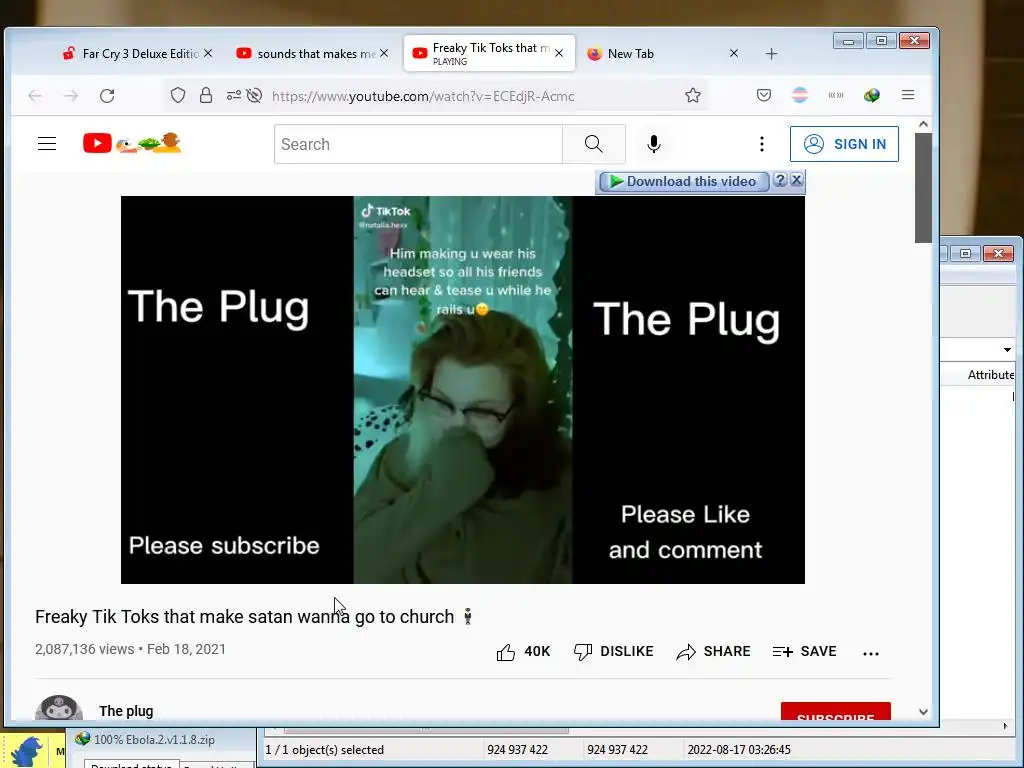Open more actions ellipsis below the video
The width and height of the screenshot is (1024, 768).
(x=871, y=652)
